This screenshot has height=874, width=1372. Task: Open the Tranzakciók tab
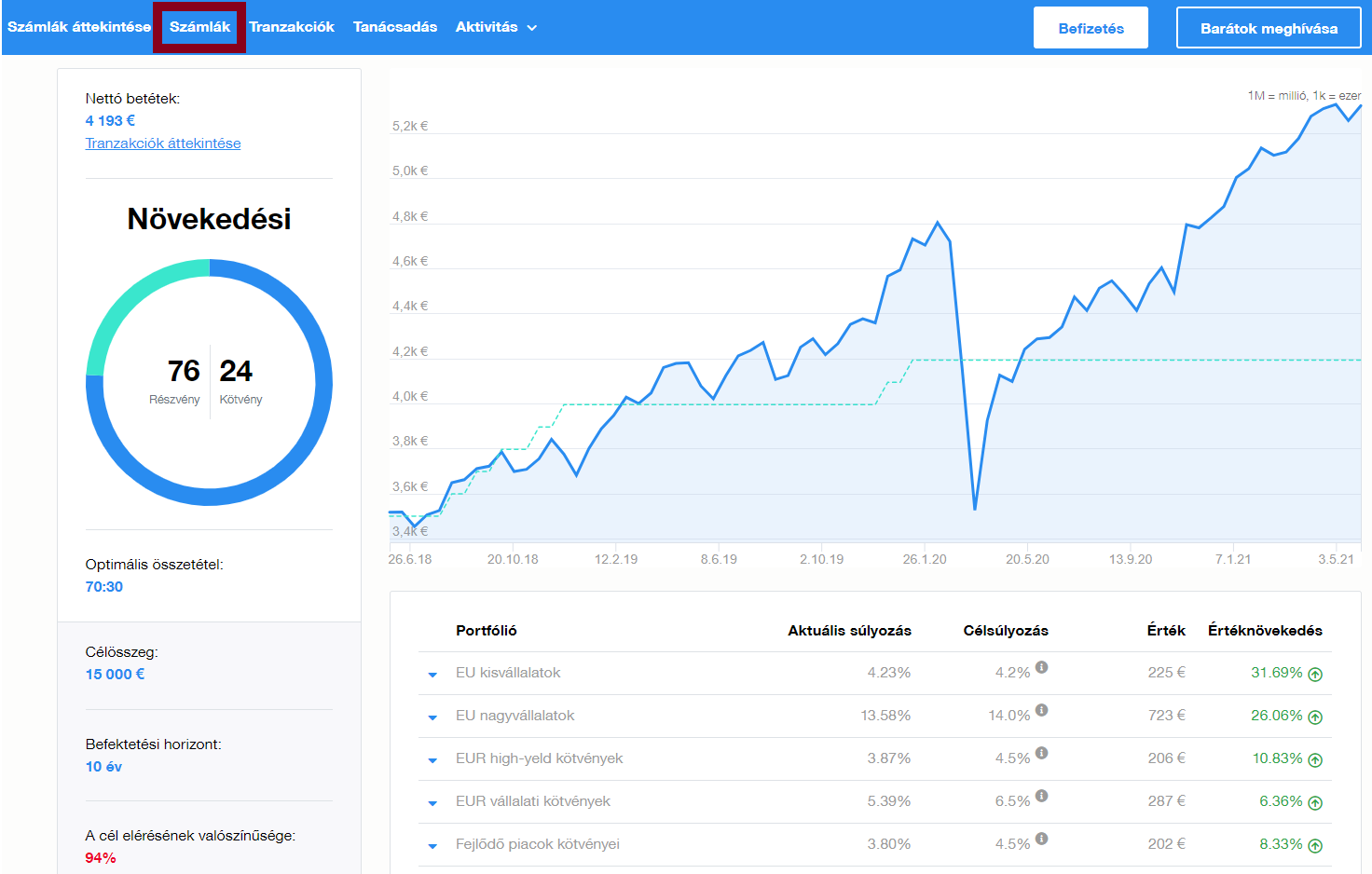coord(292,27)
